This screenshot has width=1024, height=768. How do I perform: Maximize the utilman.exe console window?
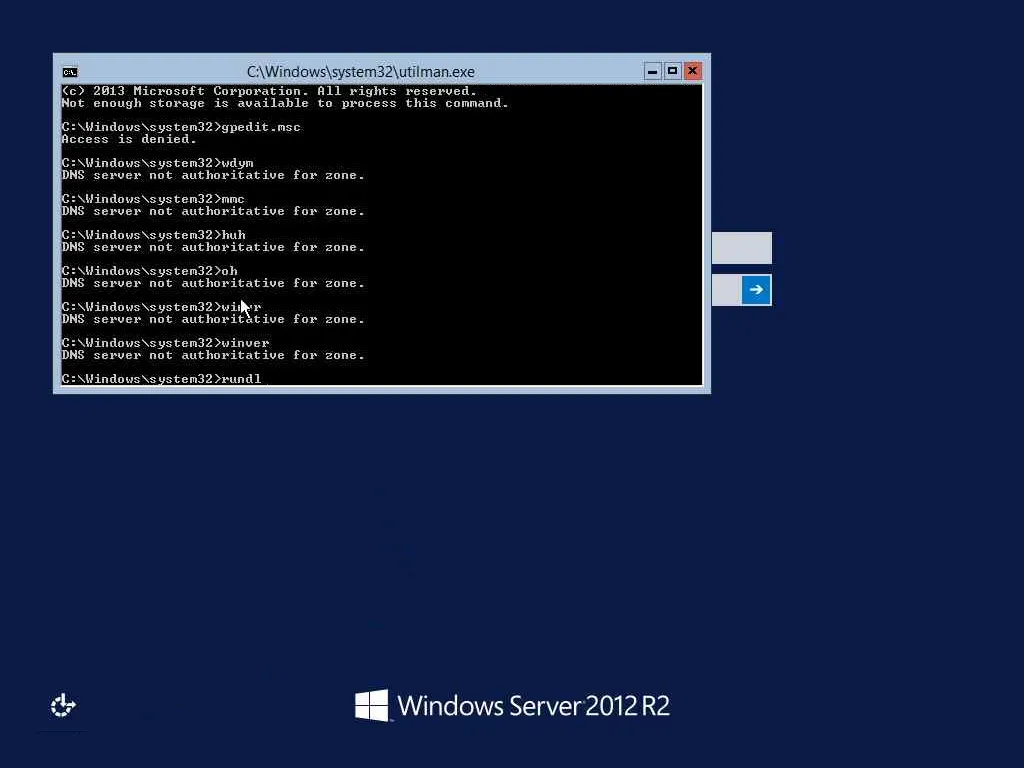672,71
